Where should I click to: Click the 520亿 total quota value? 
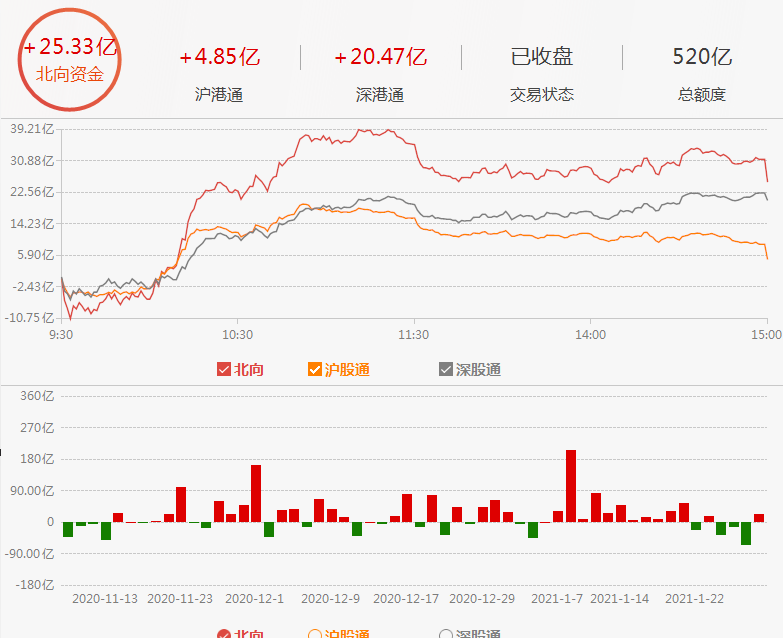coord(702,57)
